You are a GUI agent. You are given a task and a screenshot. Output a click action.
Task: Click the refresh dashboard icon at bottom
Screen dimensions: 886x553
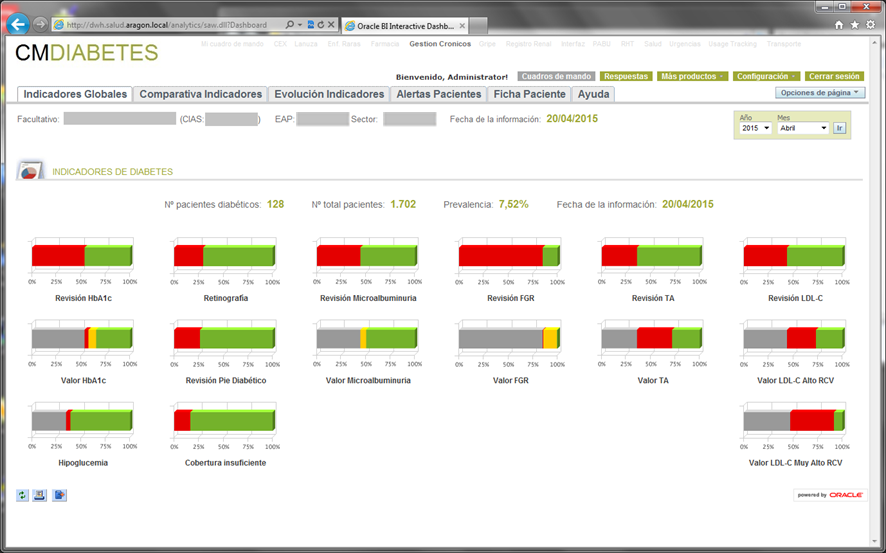point(22,495)
